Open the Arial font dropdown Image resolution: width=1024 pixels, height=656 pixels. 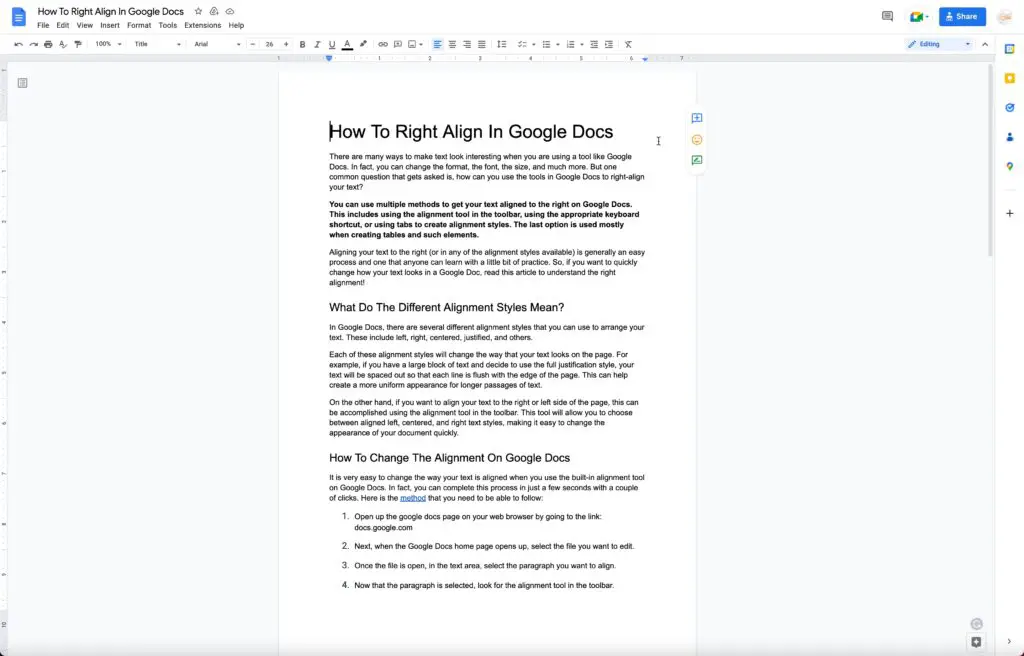coord(217,44)
